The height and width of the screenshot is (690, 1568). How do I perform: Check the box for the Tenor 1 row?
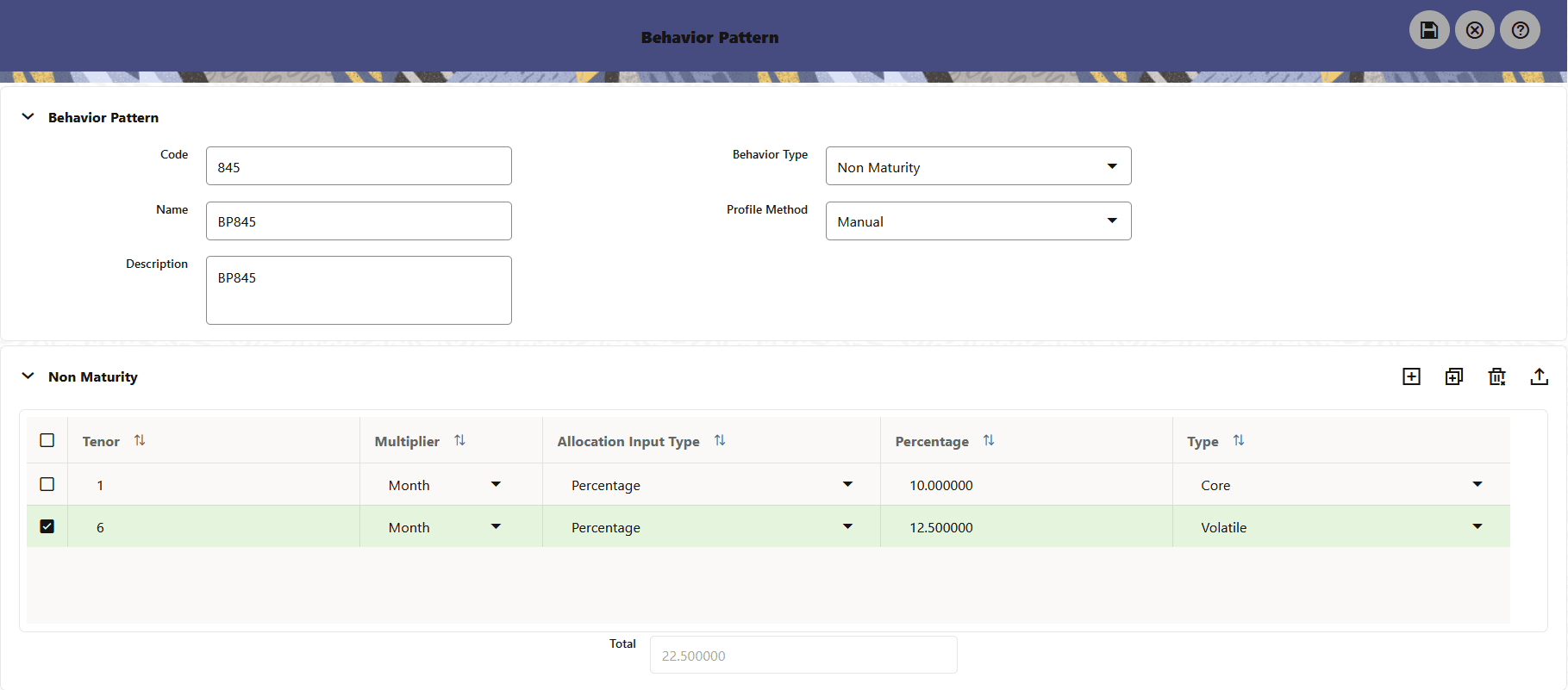point(47,484)
